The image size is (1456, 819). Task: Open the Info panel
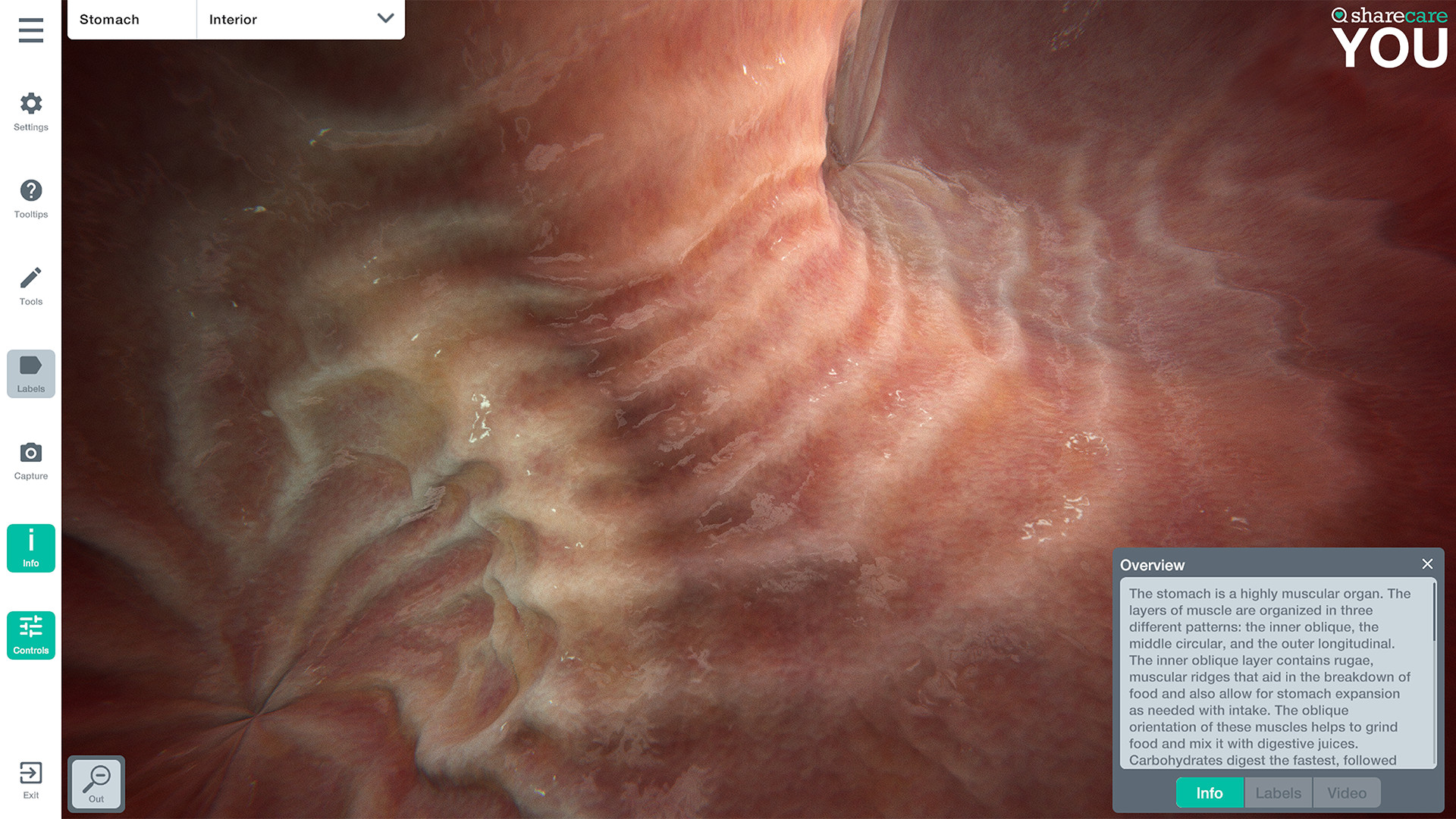click(30, 546)
